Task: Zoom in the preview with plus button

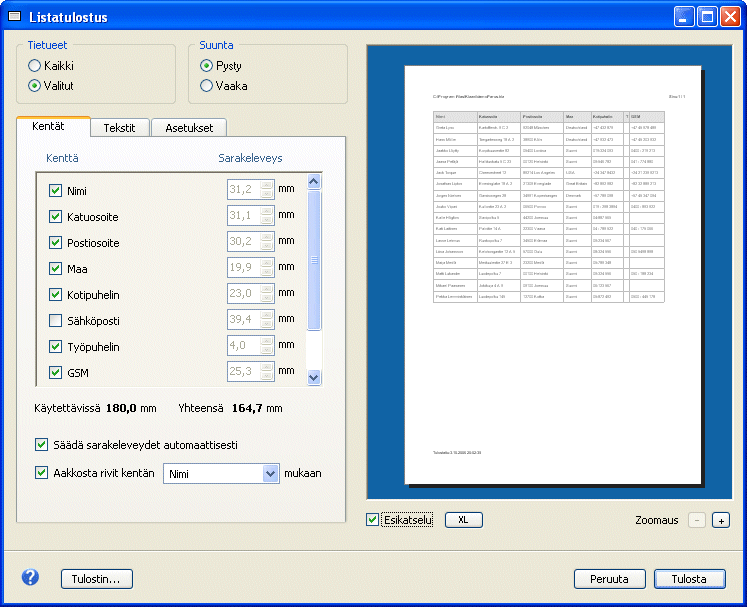Action: (x=721, y=520)
